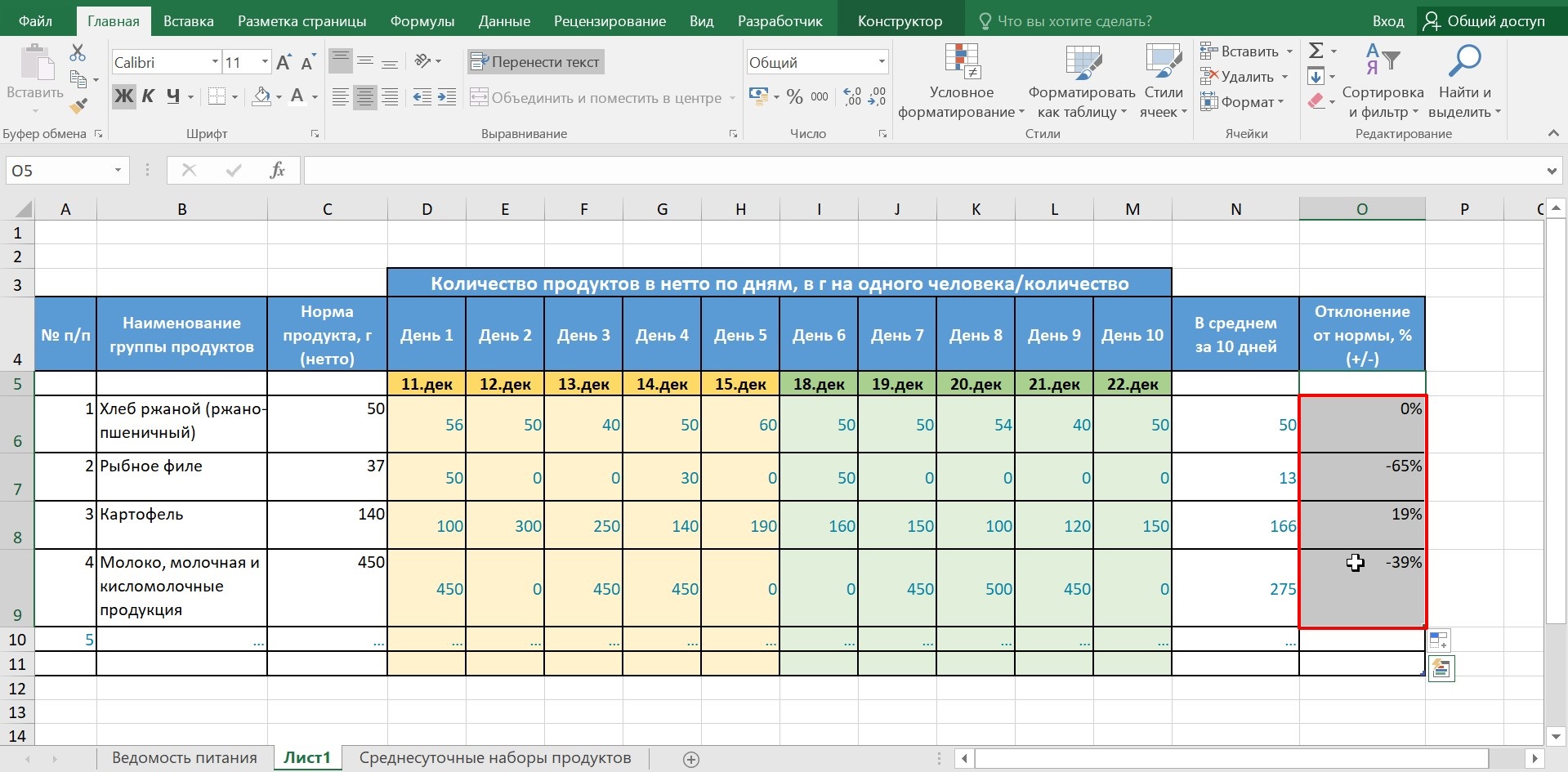Open the font name Calibri dropdown

pos(215,62)
